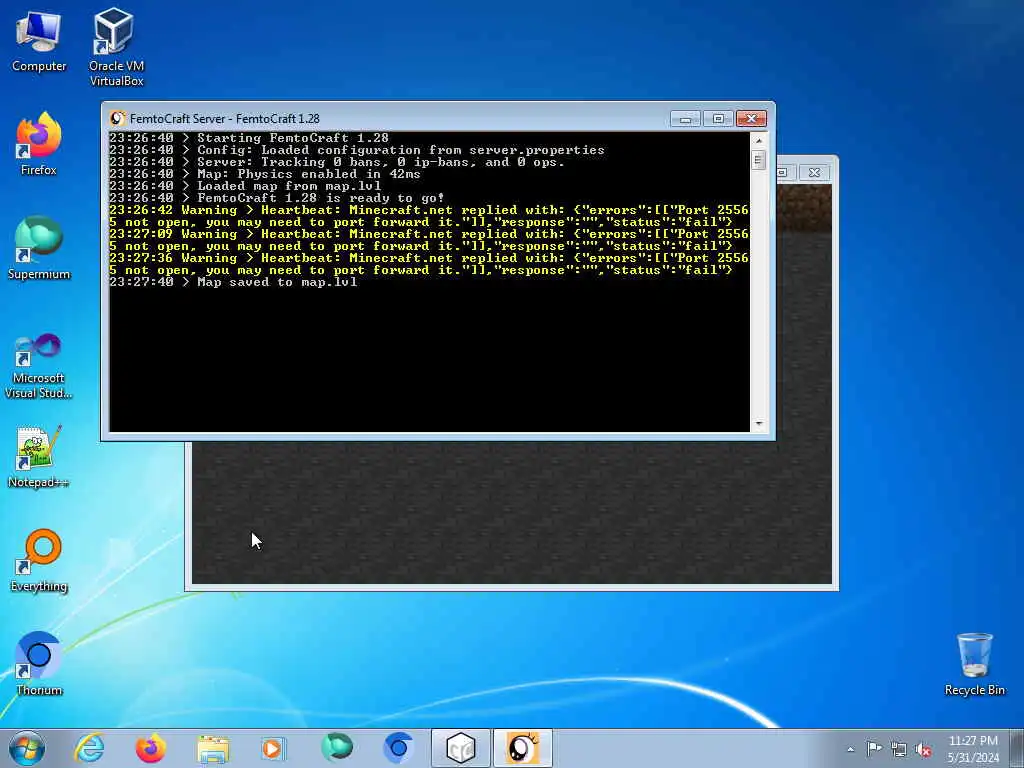The image size is (1024, 768).
Task: Select the Everything search desktop shortcut
Action: [x=39, y=560]
